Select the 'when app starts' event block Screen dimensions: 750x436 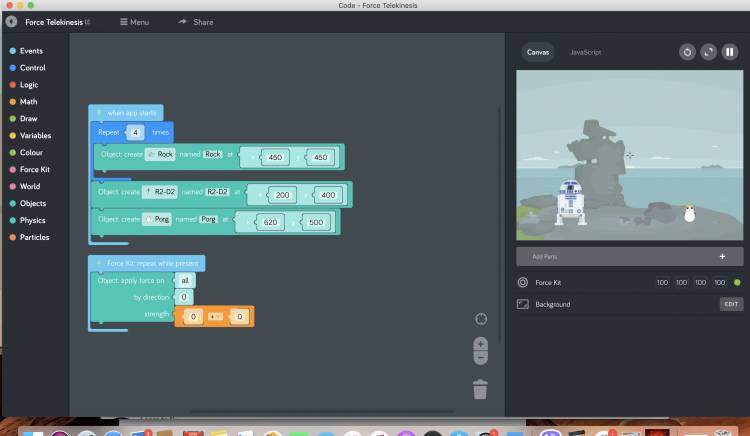pos(126,113)
